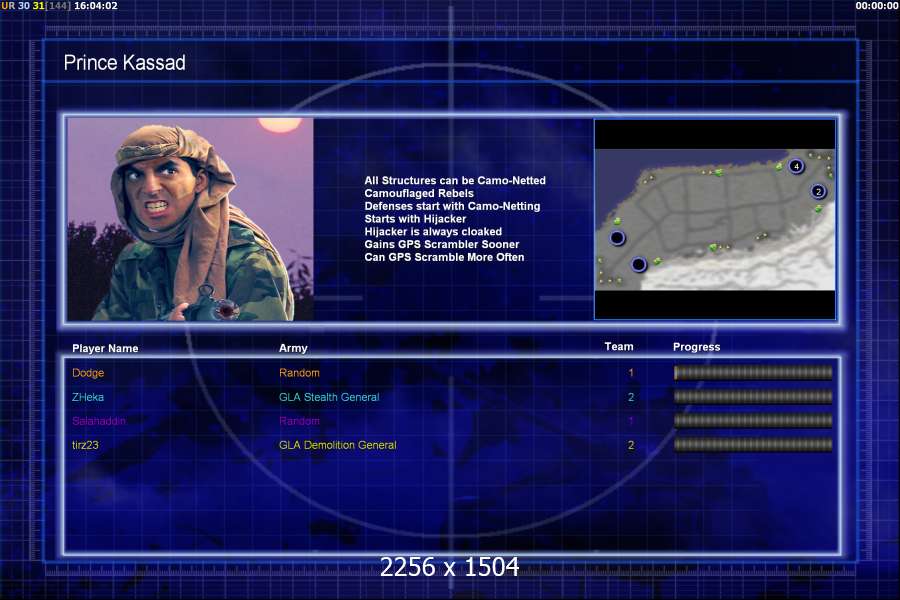Click start position marker 2 on minimap
Screen dimensions: 900x600
[x=818, y=191]
